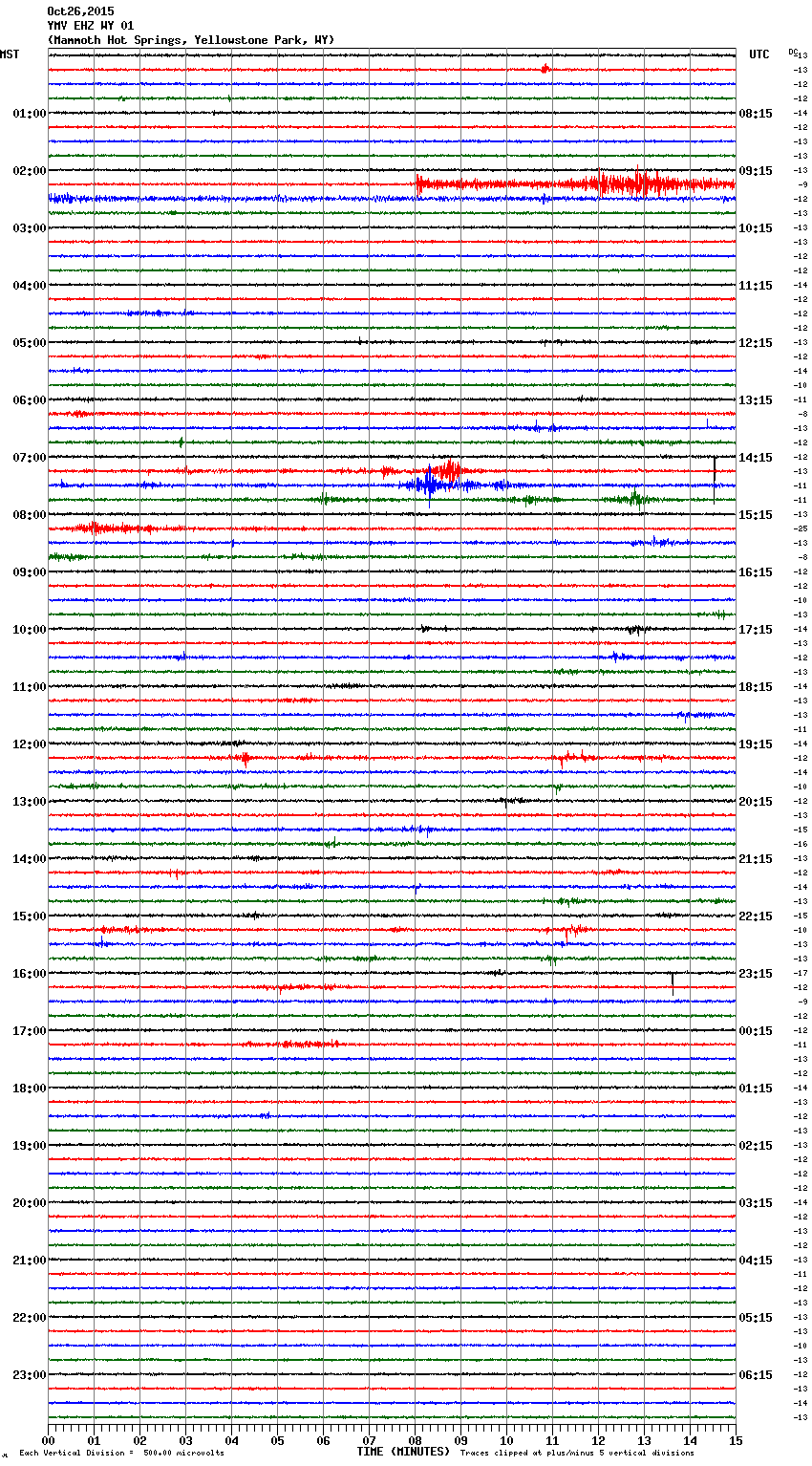This screenshot has width=812, height=1466.
Task: Click the MST column header
Action: [x=10, y=54]
